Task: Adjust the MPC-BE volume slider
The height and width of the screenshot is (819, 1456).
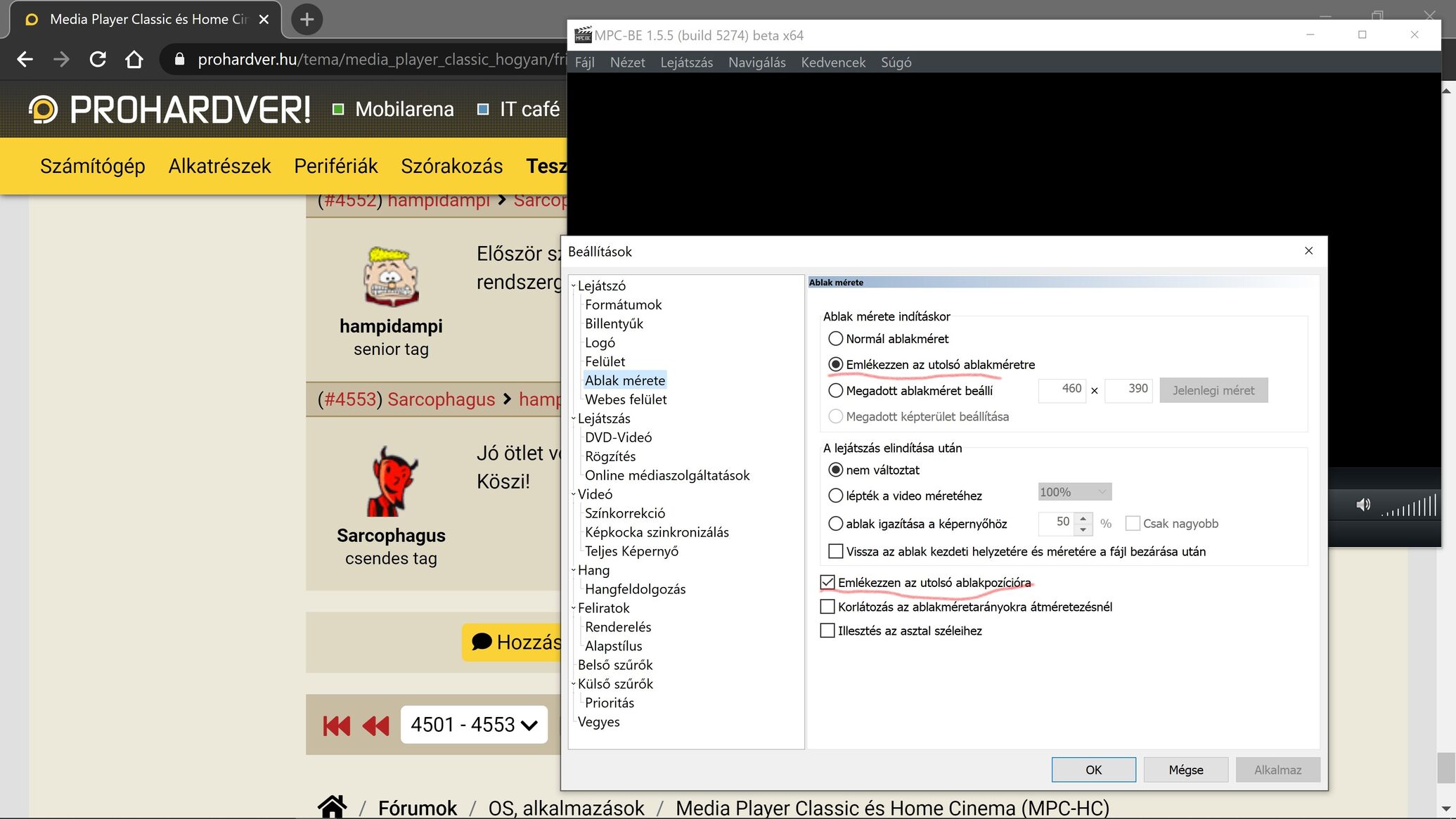Action: [1409, 505]
